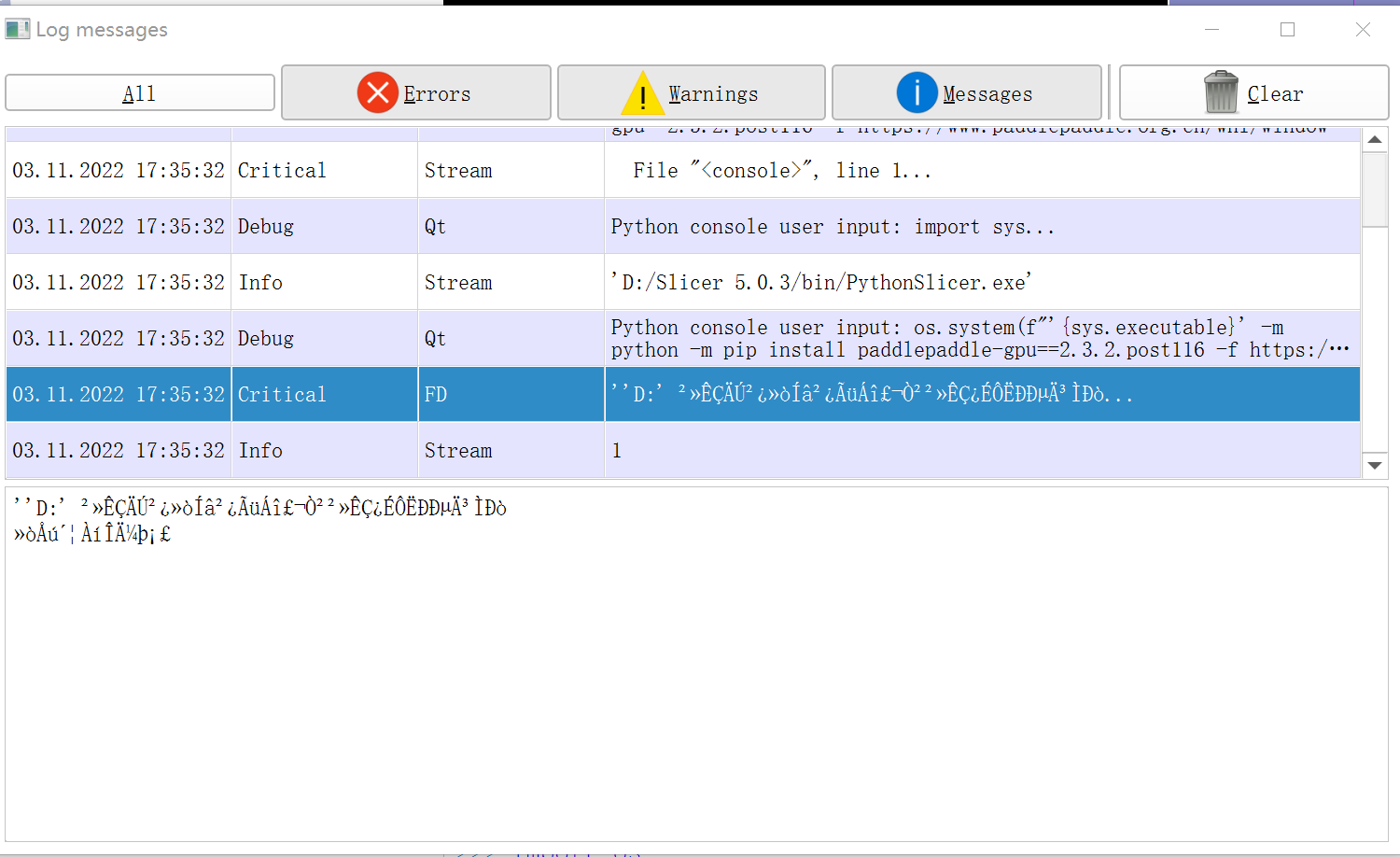The width and height of the screenshot is (1400, 857).
Task: Click the All filter button
Action: [x=139, y=92]
